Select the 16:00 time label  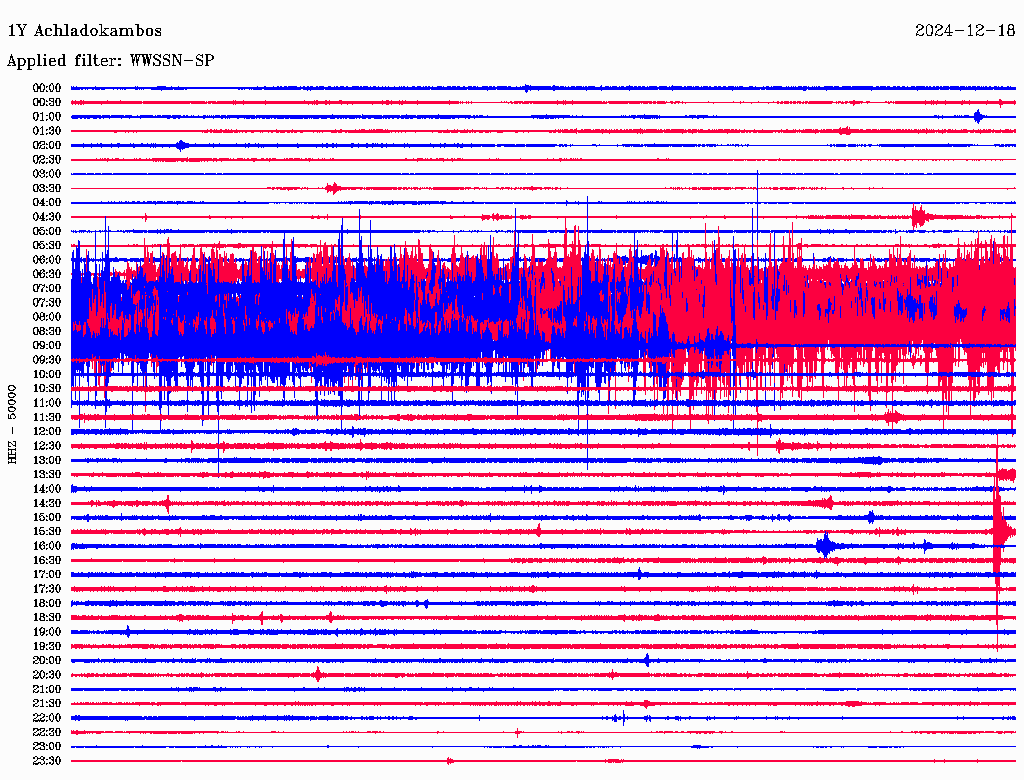point(47,546)
